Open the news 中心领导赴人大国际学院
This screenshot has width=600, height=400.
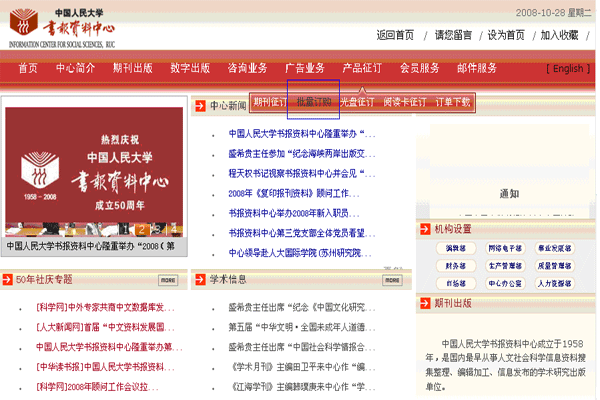(x=300, y=253)
